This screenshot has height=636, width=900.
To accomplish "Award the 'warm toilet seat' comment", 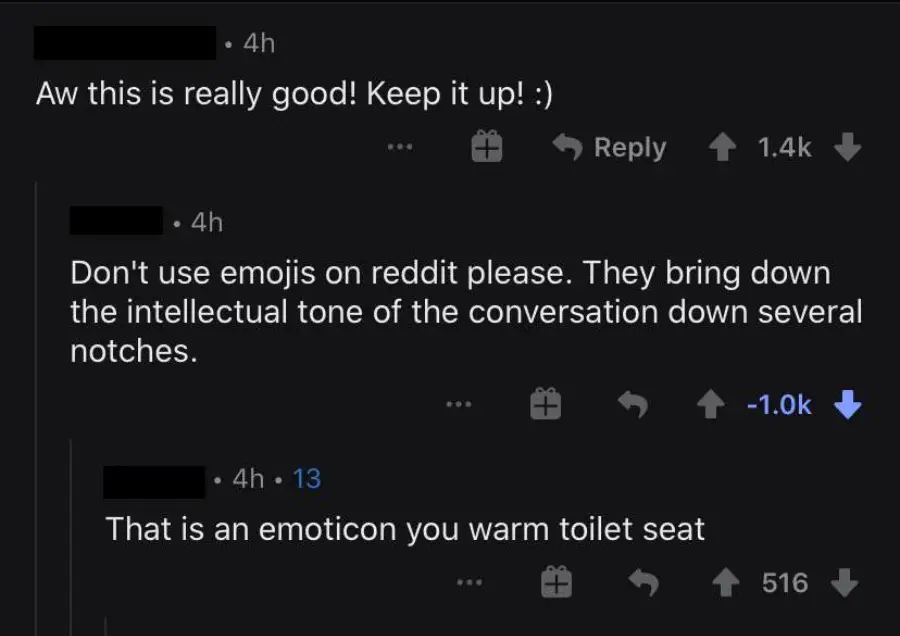I will (556, 582).
